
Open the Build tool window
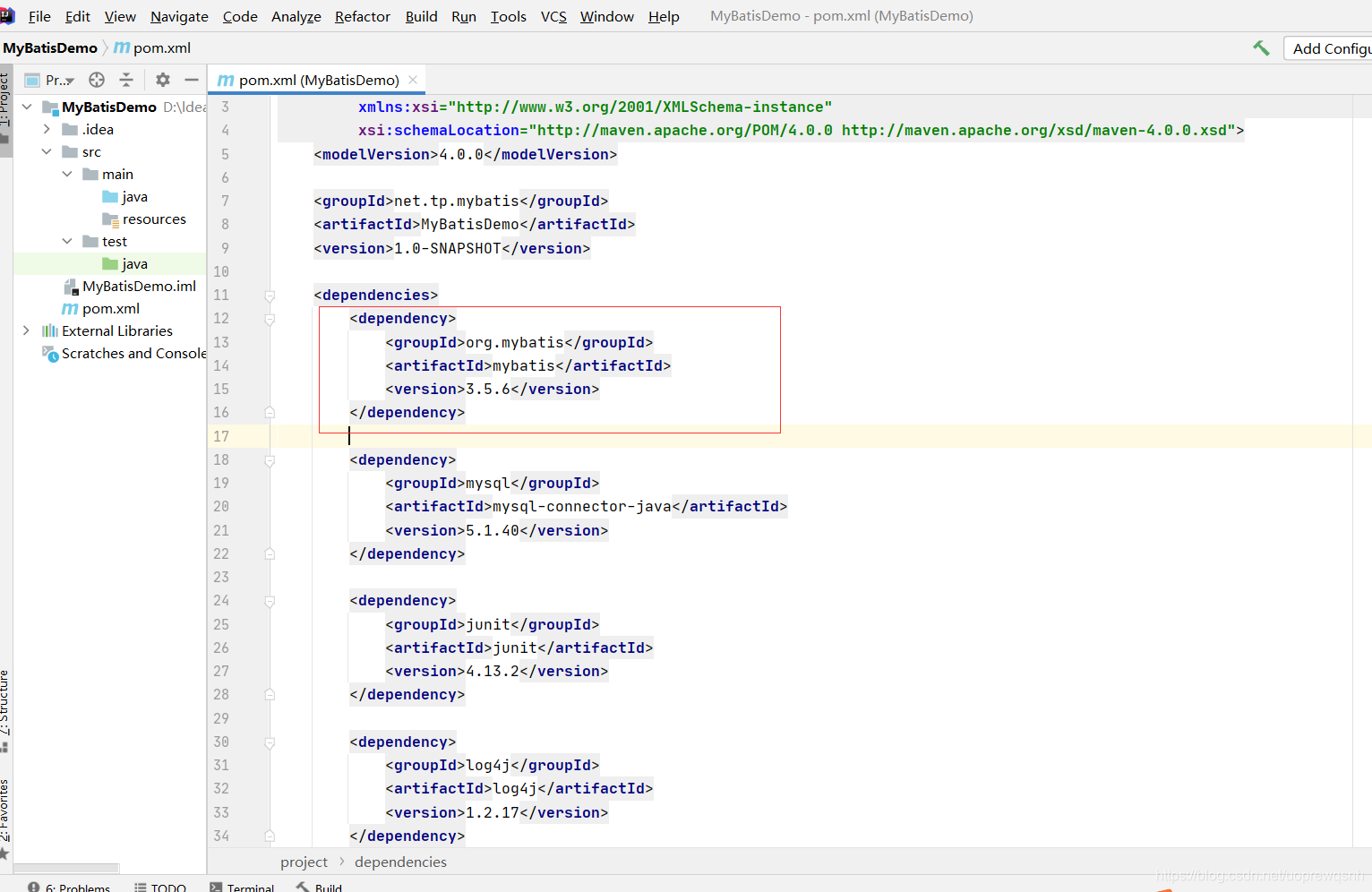point(319,887)
